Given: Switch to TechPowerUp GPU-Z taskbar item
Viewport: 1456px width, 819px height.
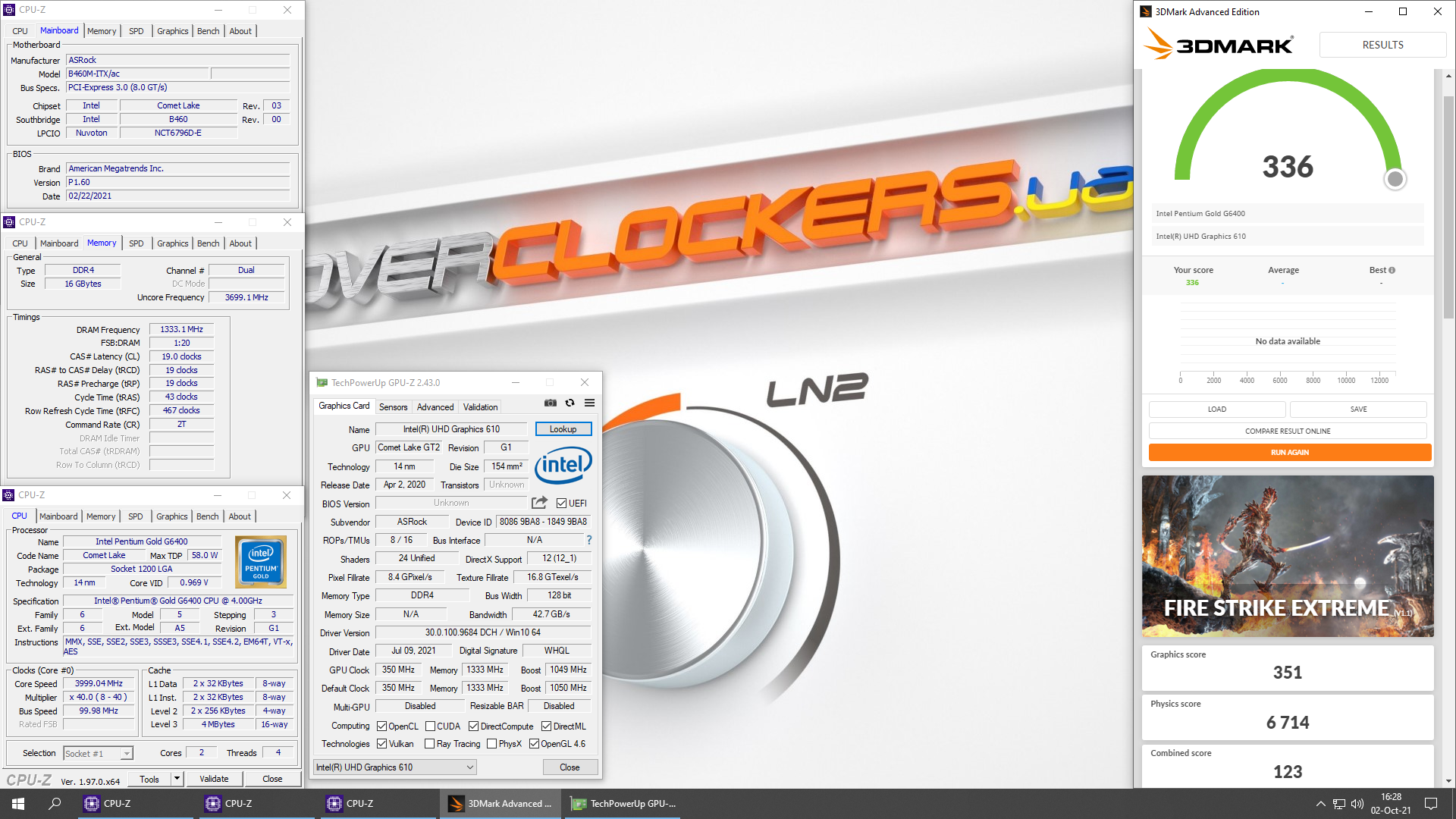Looking at the screenshot, I should (622, 804).
